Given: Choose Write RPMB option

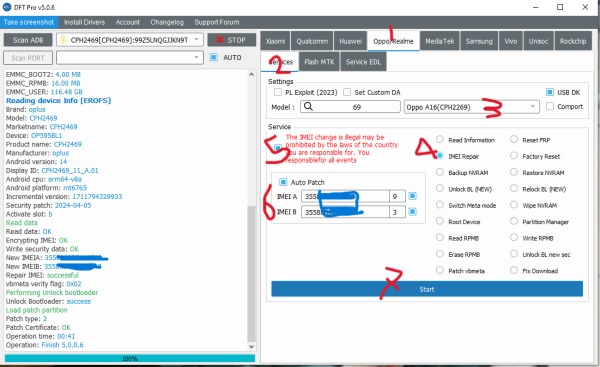Looking at the screenshot, I should [x=514, y=238].
